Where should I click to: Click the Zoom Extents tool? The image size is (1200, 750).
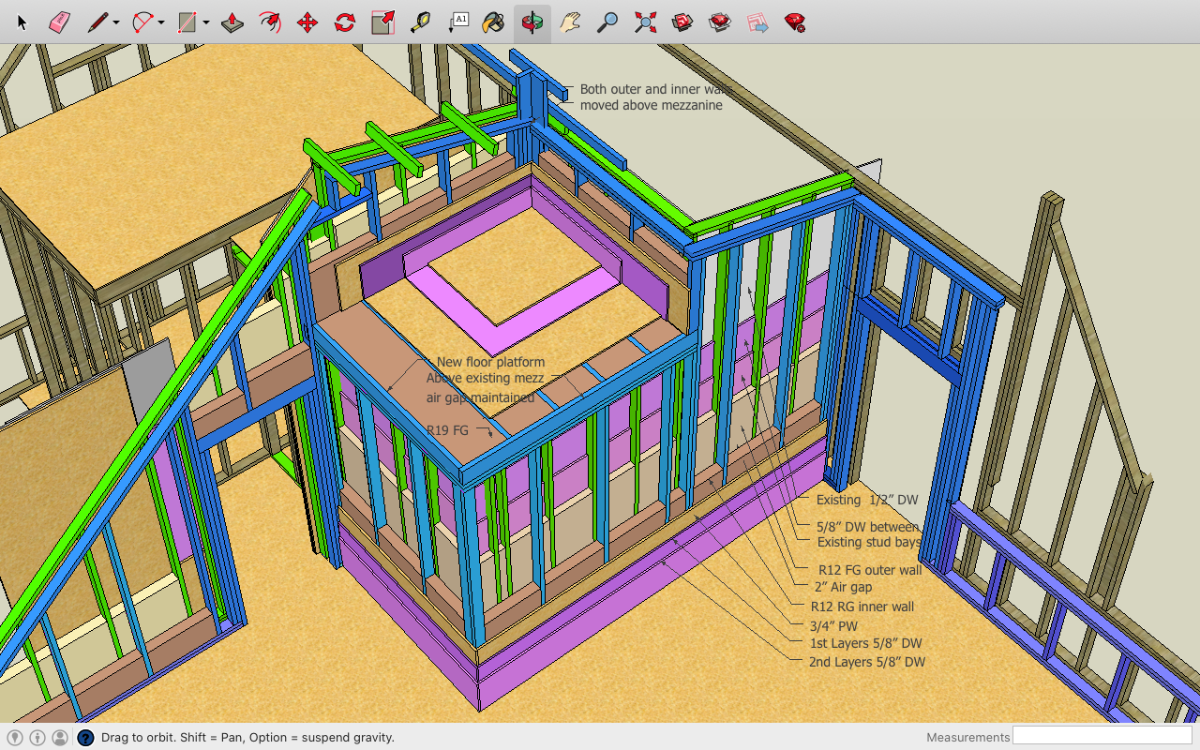pyautogui.click(x=645, y=22)
